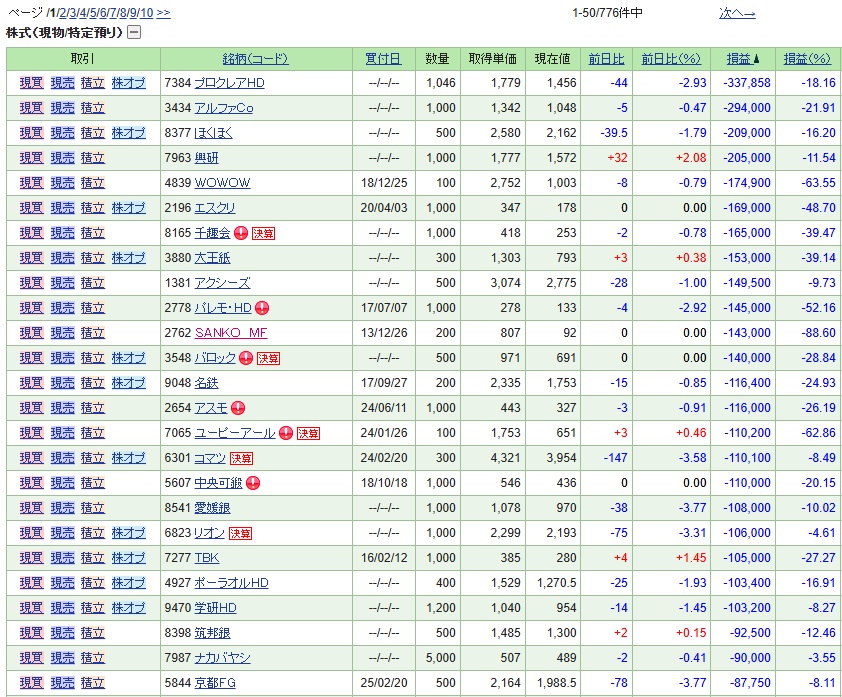Viewport: 842px width, 697px height.
Task: Go to page 10
Action: [147, 13]
